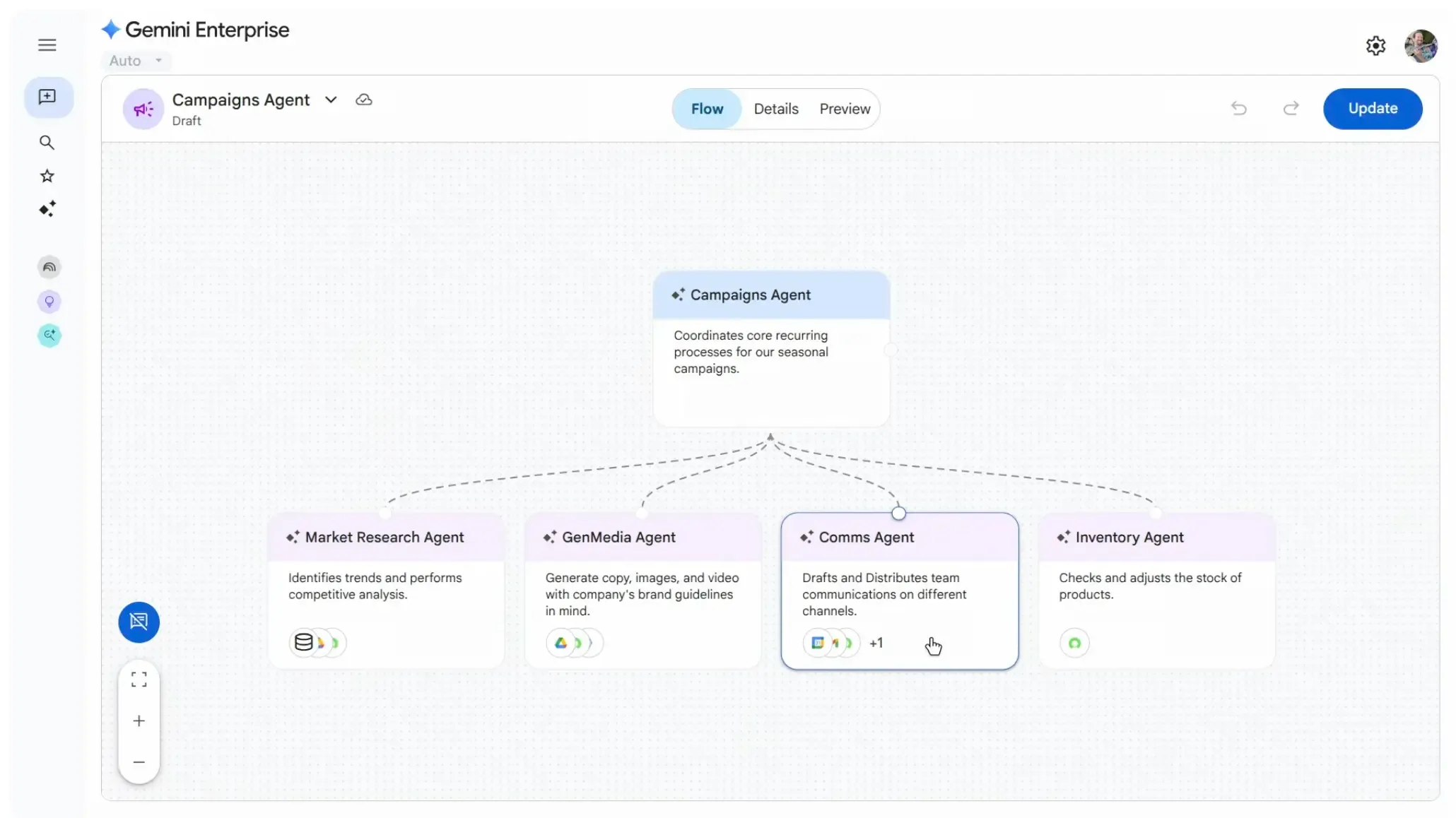The width and height of the screenshot is (1456, 818).
Task: Open a new chat conversation
Action: pyautogui.click(x=47, y=97)
